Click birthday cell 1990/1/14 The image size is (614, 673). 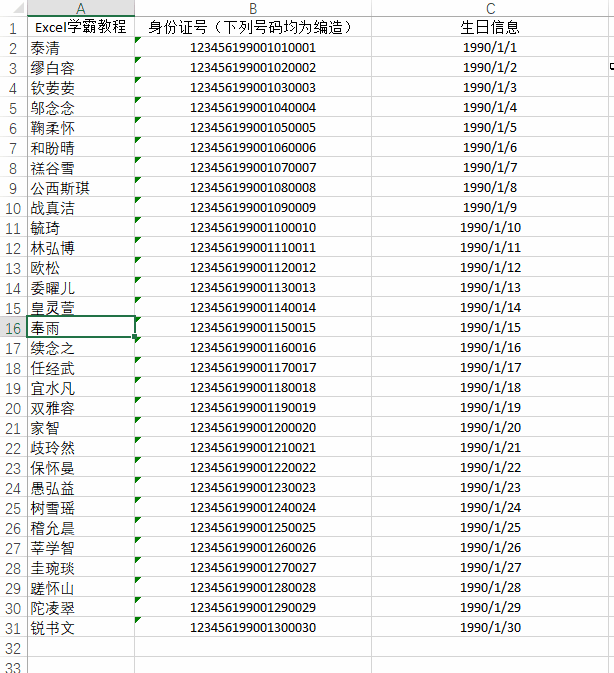[x=490, y=308]
